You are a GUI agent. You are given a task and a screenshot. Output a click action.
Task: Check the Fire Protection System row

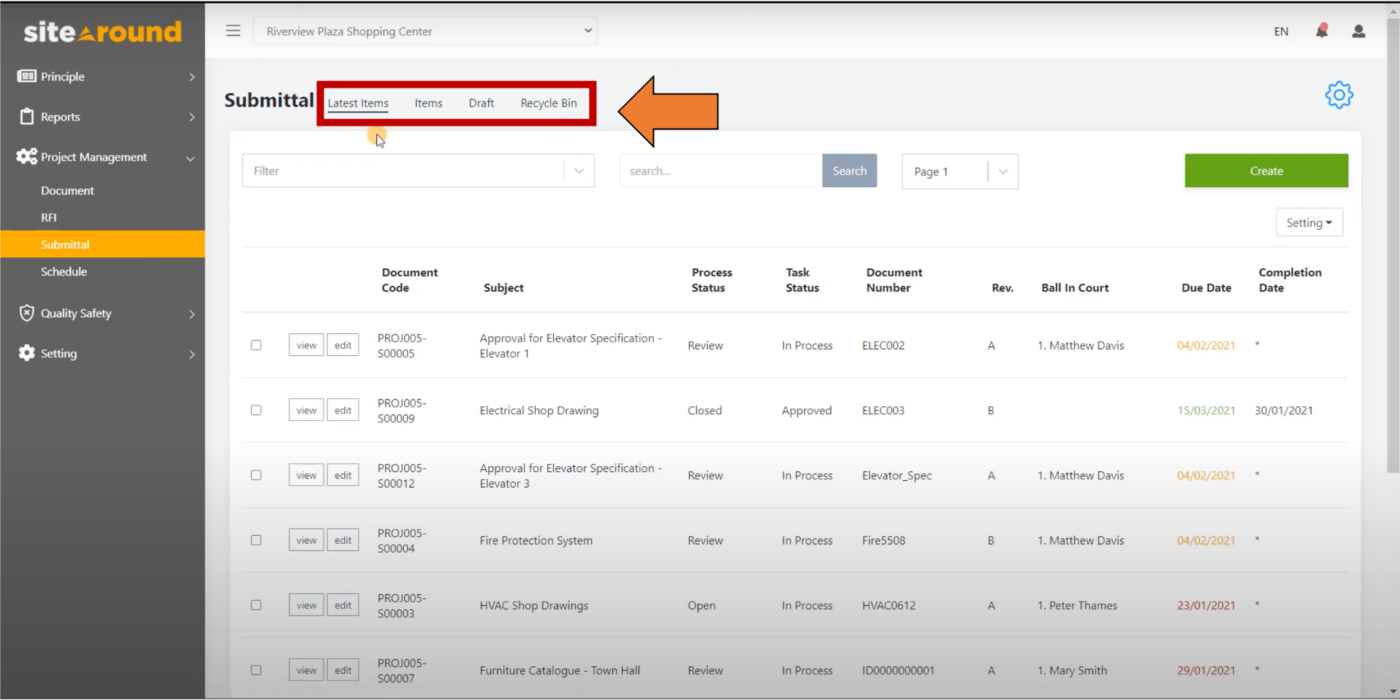click(256, 540)
